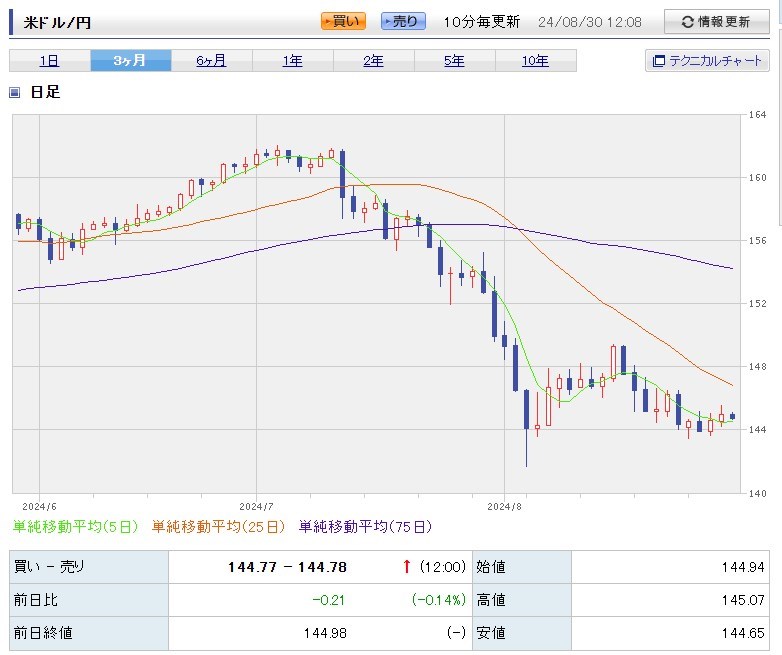Image resolution: width=782 pixels, height=655 pixels.
Task: Select the 2年 period tab
Action: [373, 61]
